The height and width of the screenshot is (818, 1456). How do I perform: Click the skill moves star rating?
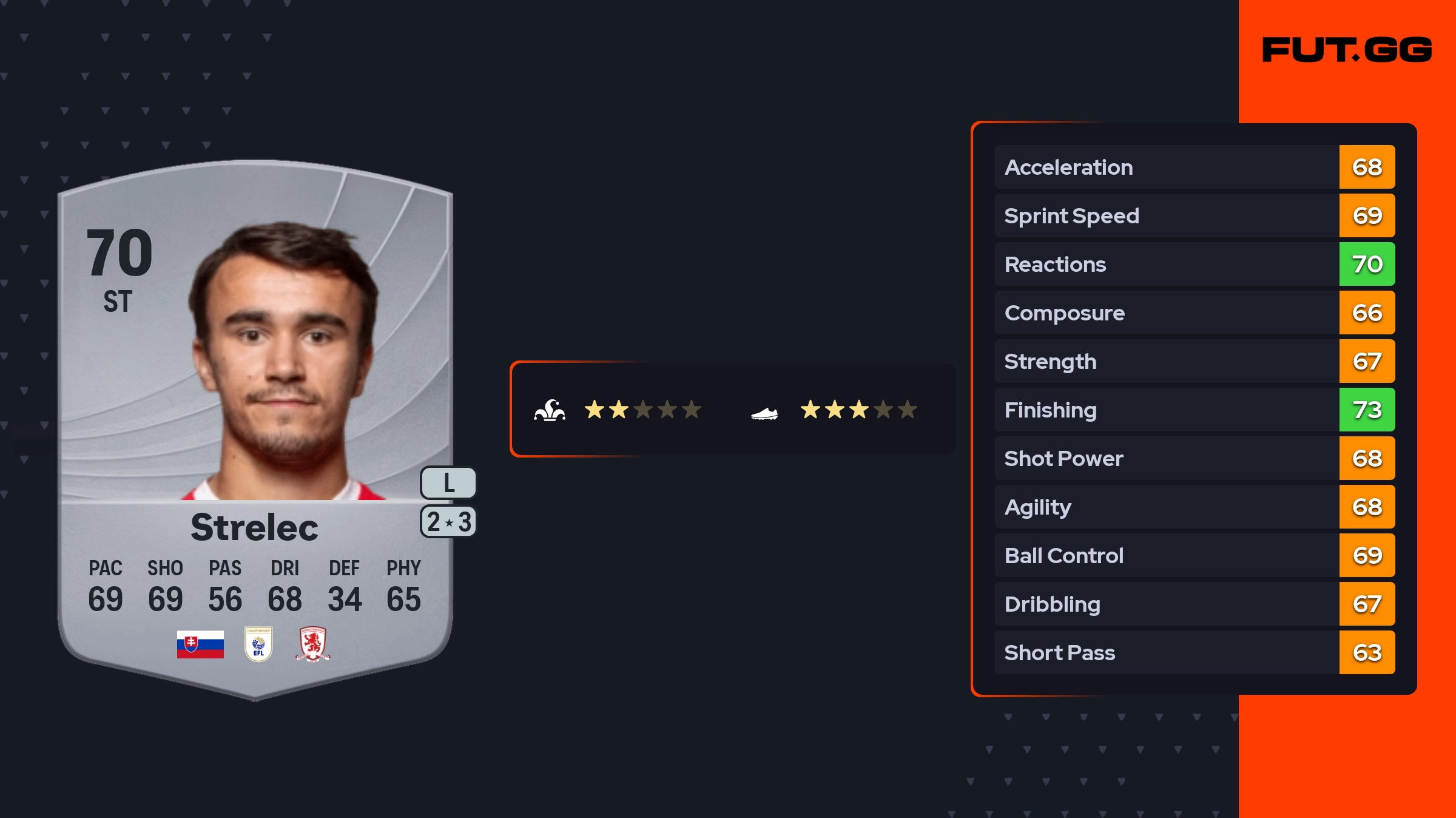pyautogui.click(x=642, y=410)
